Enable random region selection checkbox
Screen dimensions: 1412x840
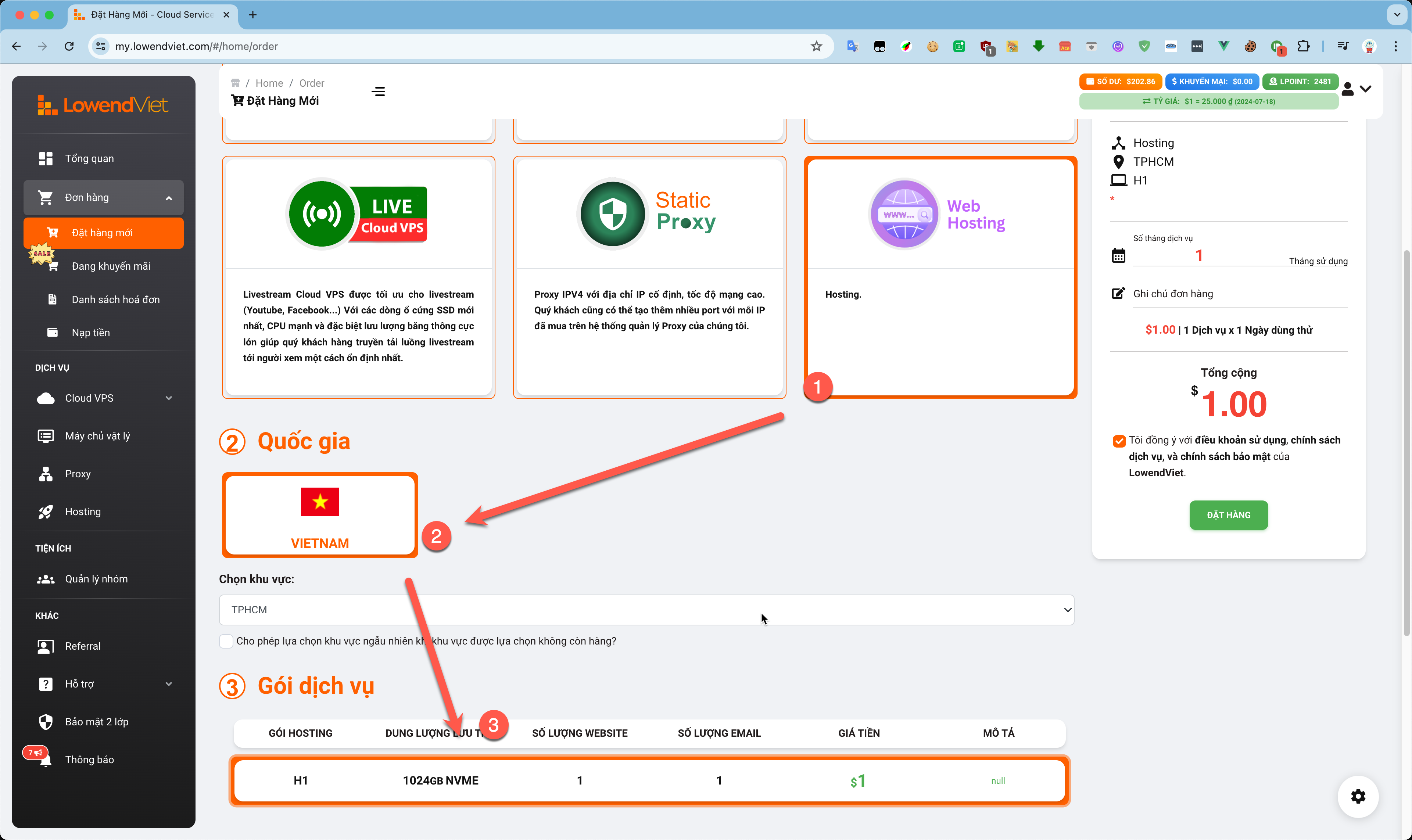(x=226, y=641)
